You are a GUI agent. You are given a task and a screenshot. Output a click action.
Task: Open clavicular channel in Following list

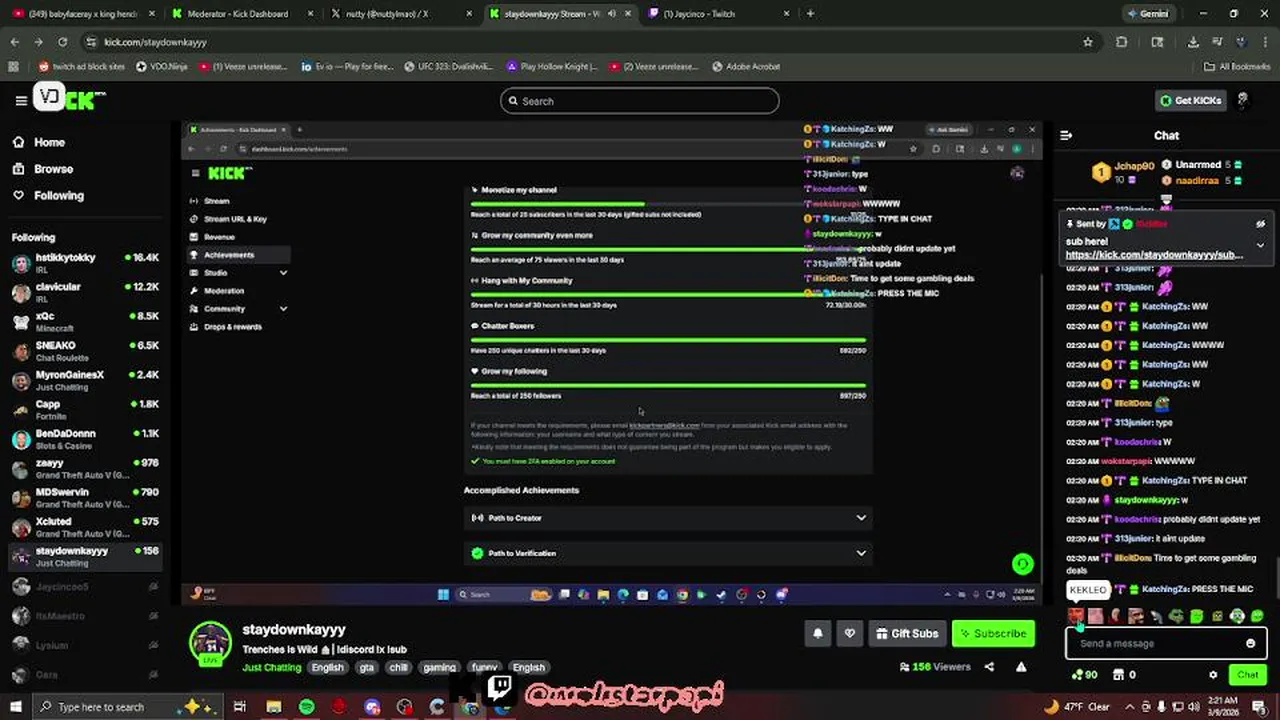click(85, 292)
